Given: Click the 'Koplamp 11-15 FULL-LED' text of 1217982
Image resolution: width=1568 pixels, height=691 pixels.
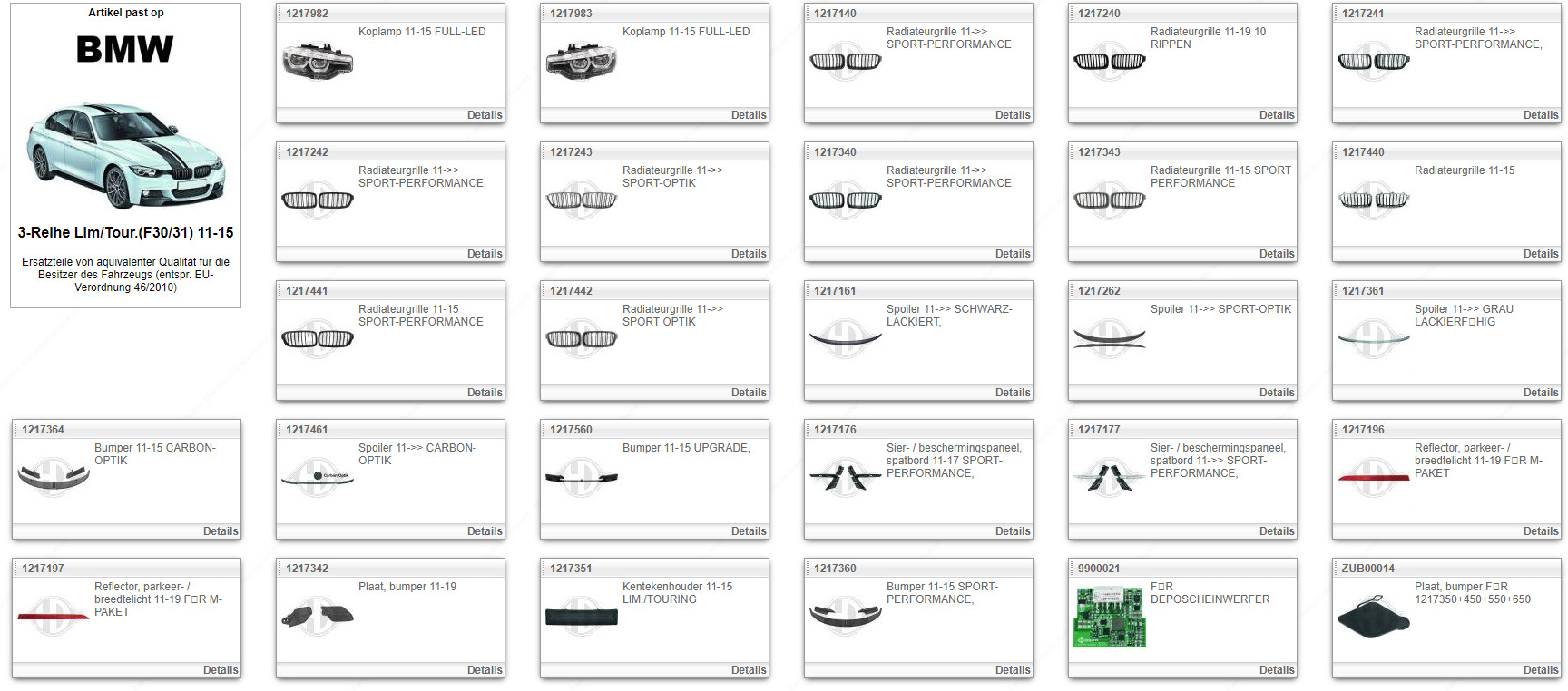Looking at the screenshot, I should 422,32.
